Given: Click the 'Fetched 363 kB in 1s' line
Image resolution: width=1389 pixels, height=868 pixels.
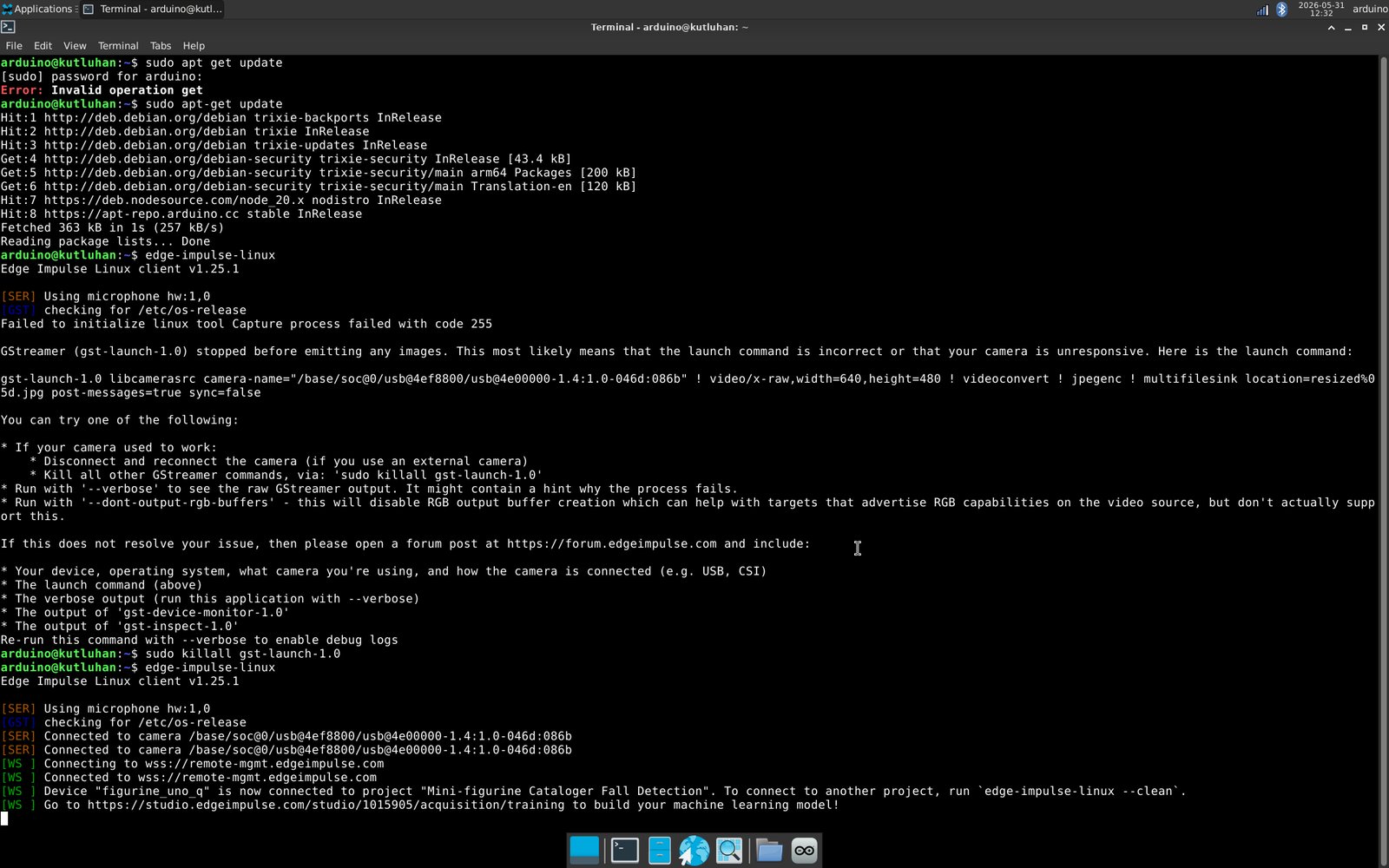Looking at the screenshot, I should (x=112, y=228).
